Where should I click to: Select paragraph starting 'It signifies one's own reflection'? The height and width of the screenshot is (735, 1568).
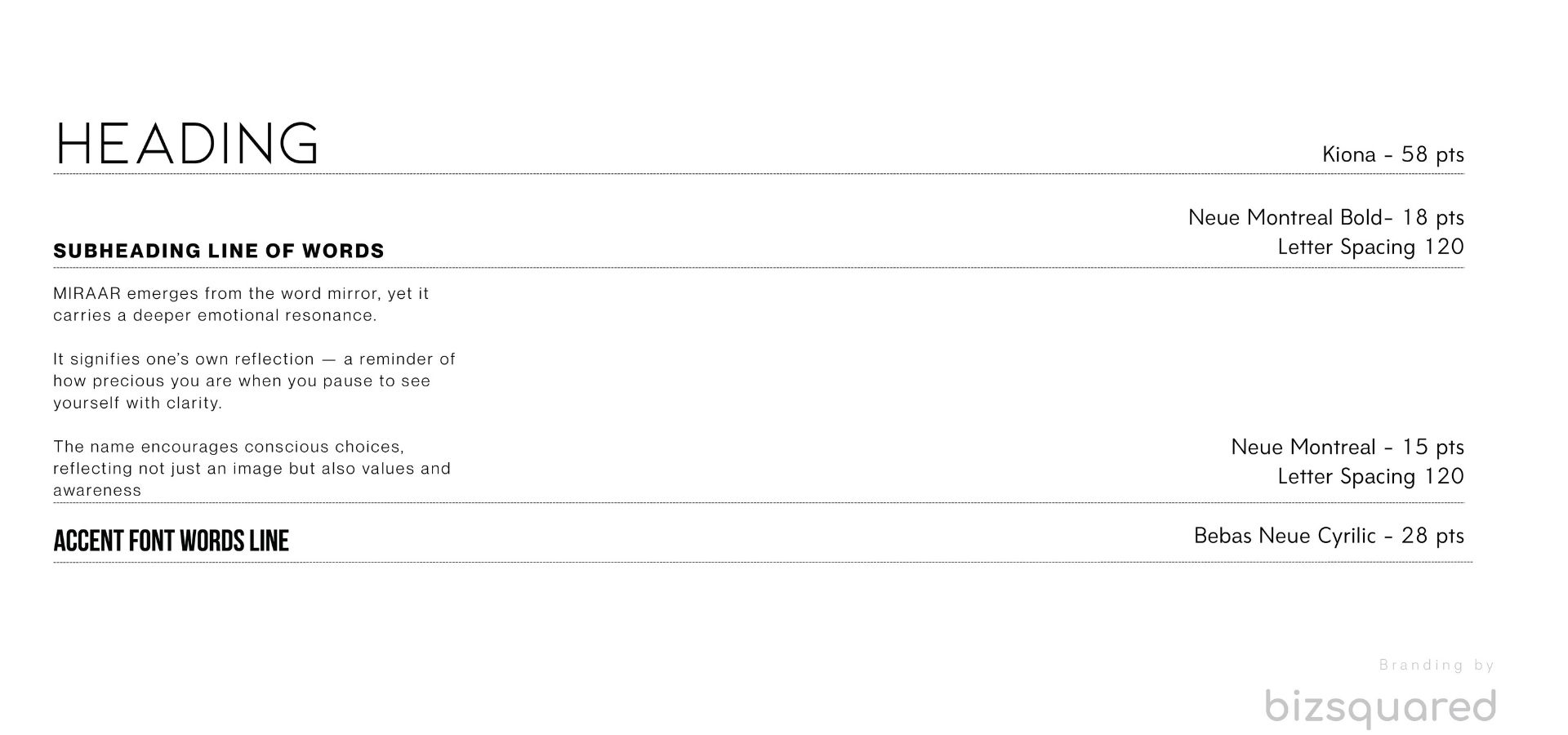tap(255, 381)
